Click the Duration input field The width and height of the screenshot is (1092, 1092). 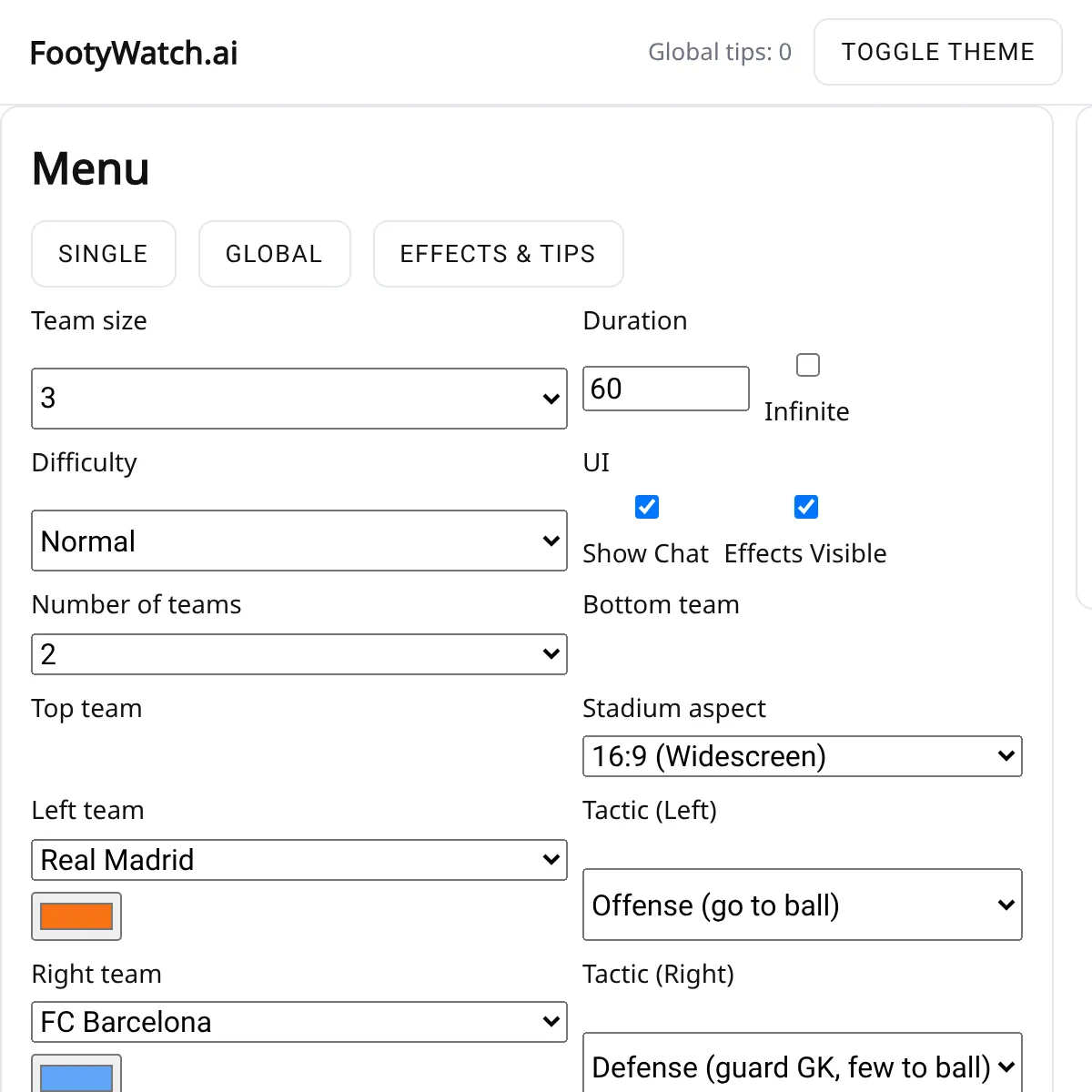(x=665, y=389)
